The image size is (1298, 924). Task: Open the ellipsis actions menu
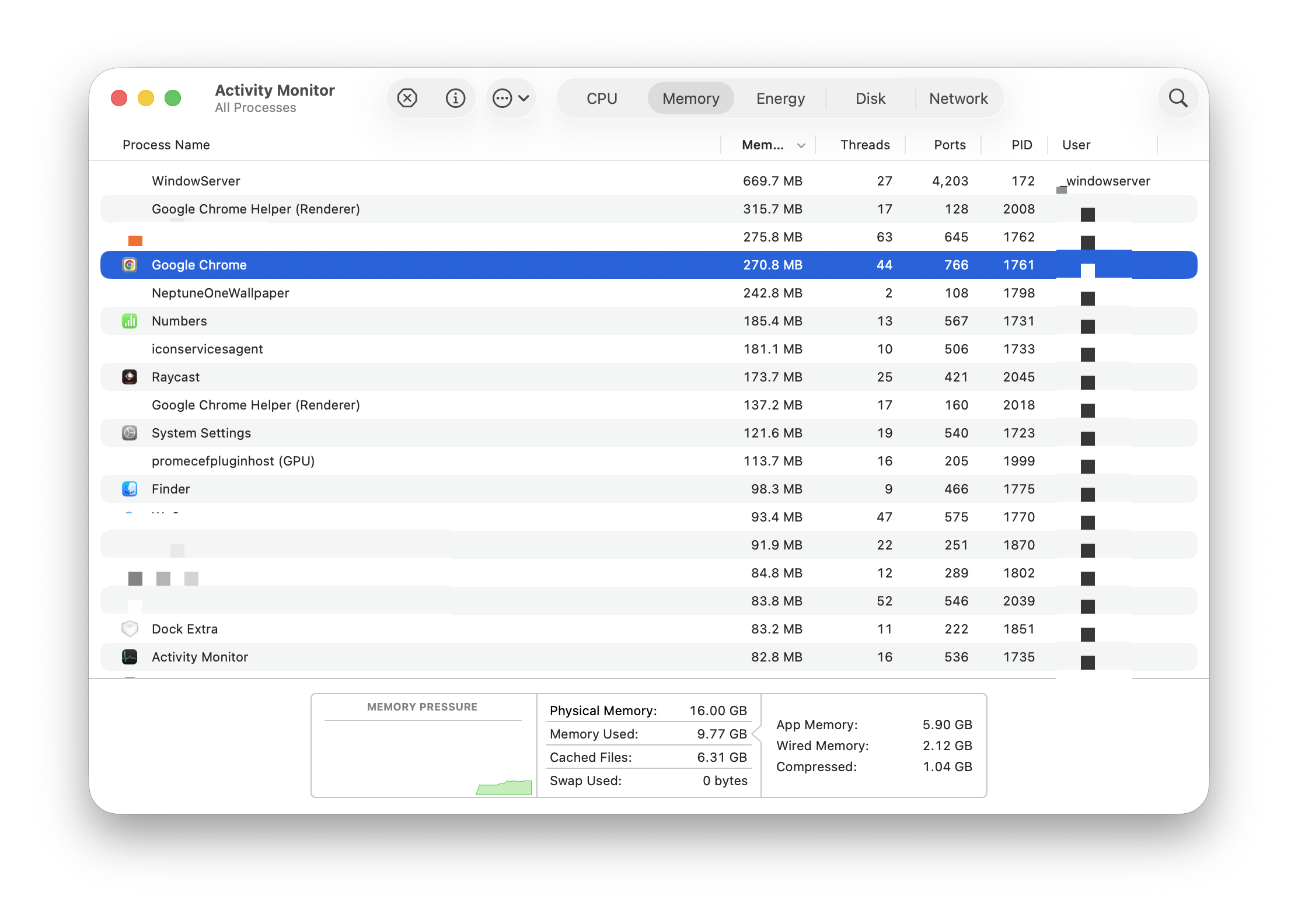point(511,98)
